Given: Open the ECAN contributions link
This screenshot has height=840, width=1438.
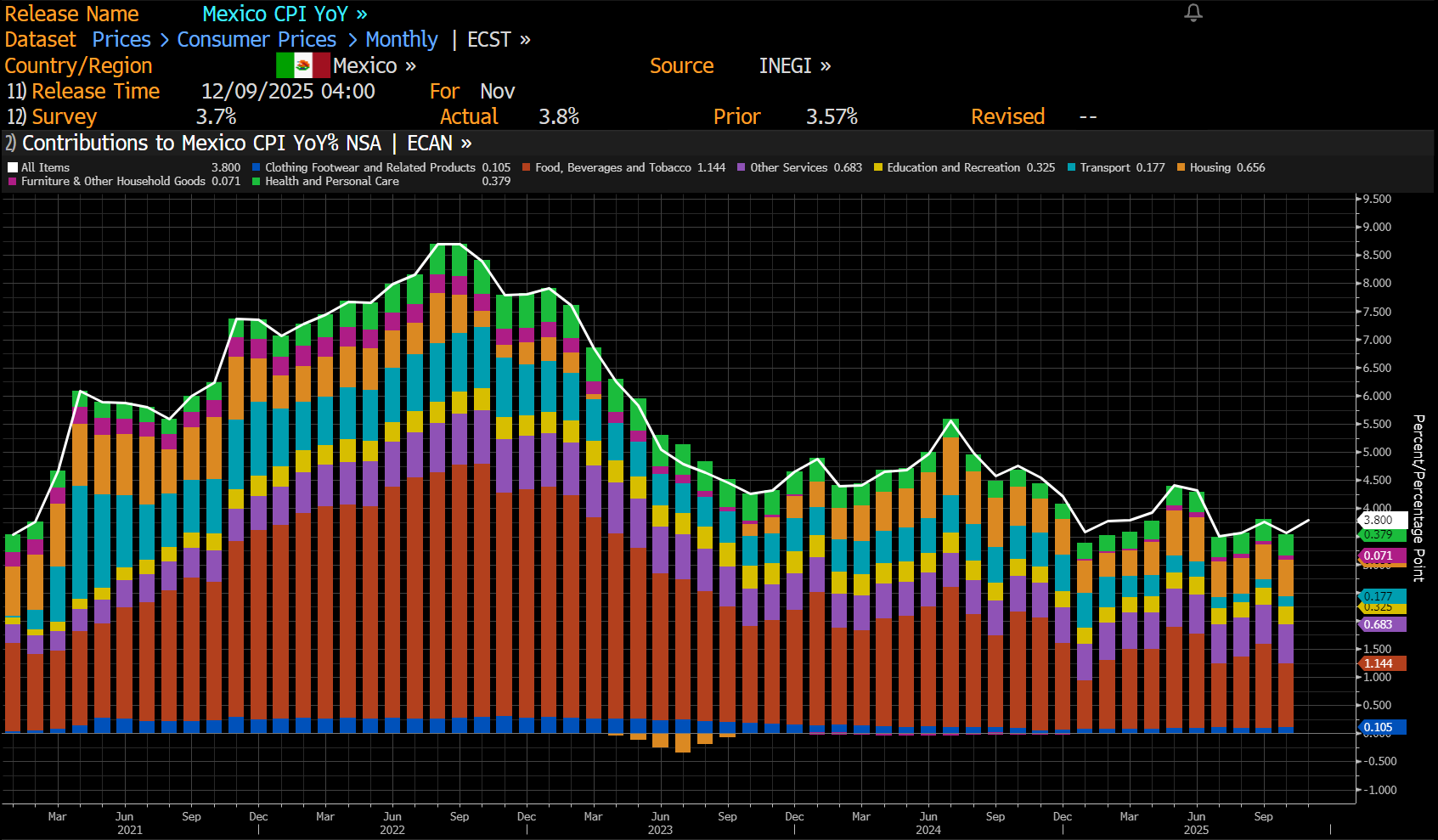Looking at the screenshot, I should pos(439,143).
